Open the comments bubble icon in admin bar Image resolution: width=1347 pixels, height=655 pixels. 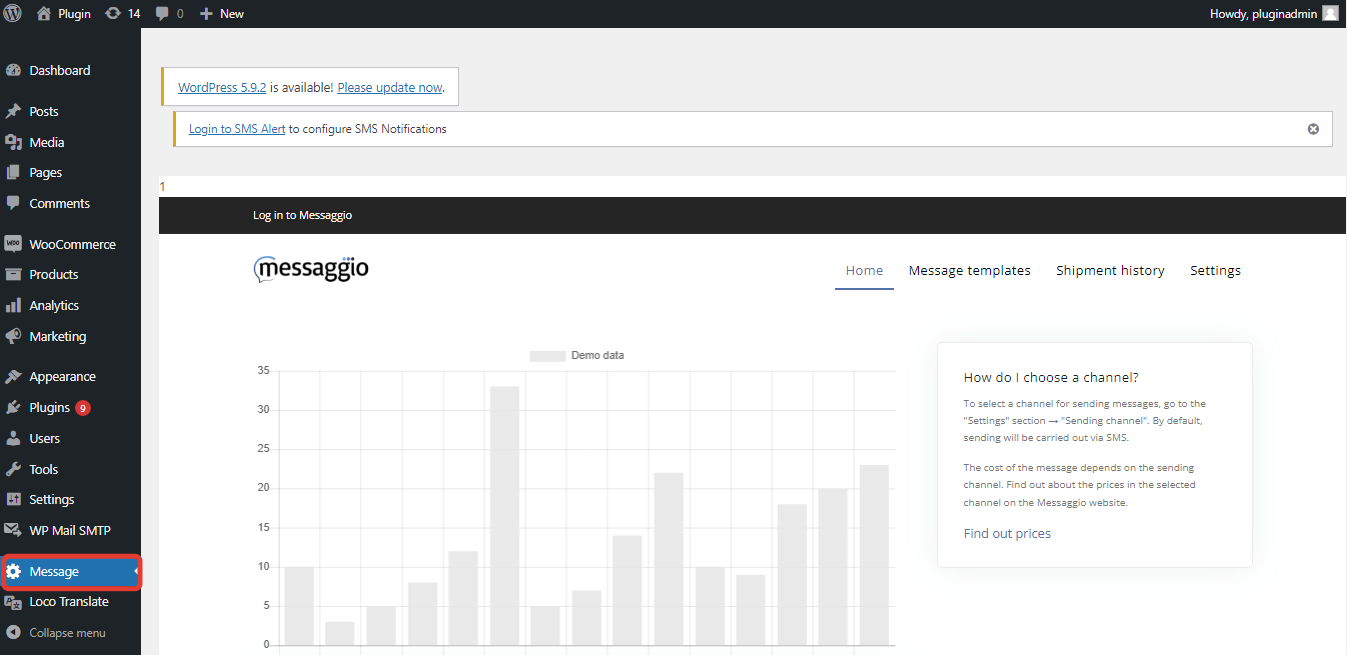click(x=163, y=14)
